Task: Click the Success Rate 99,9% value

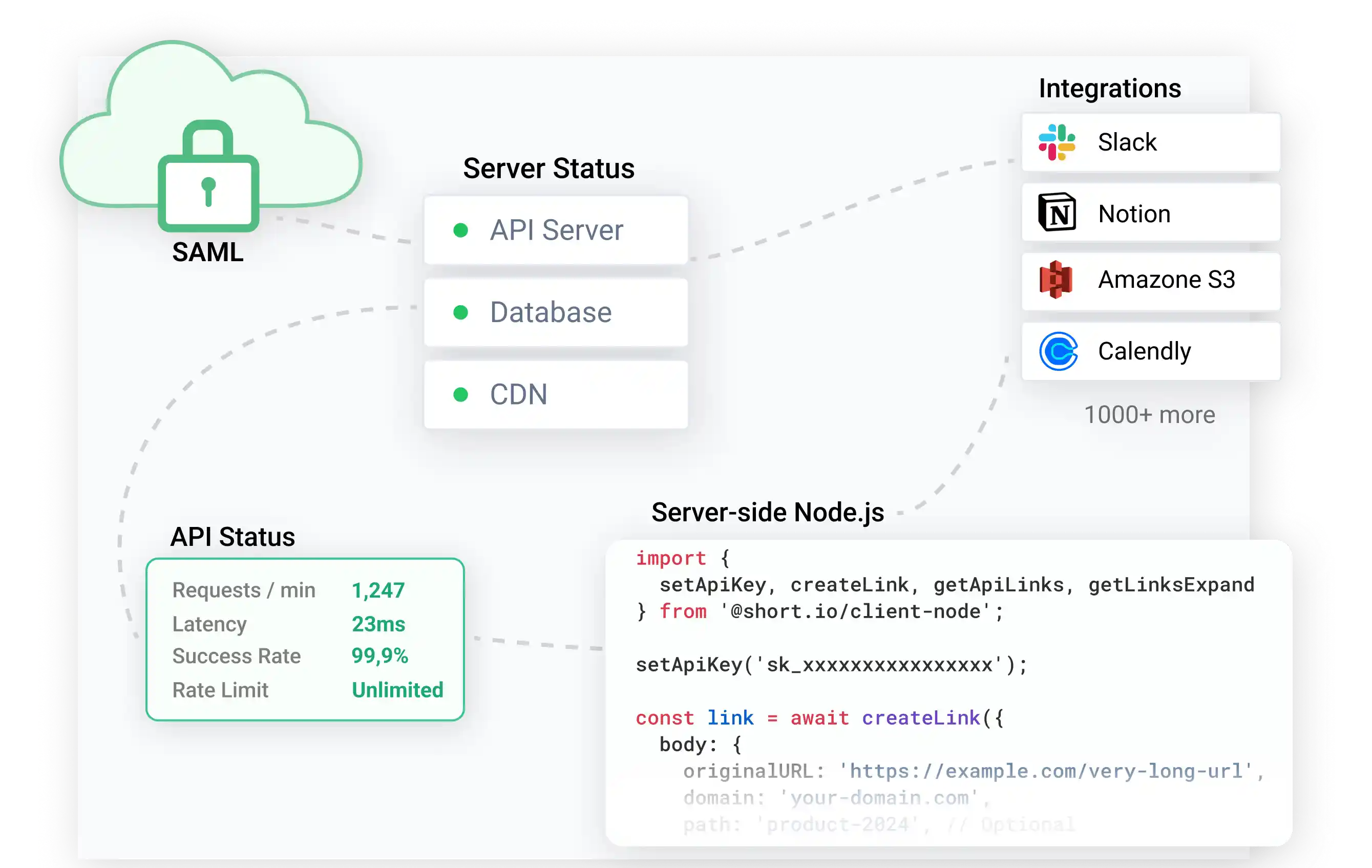Action: tap(381, 656)
